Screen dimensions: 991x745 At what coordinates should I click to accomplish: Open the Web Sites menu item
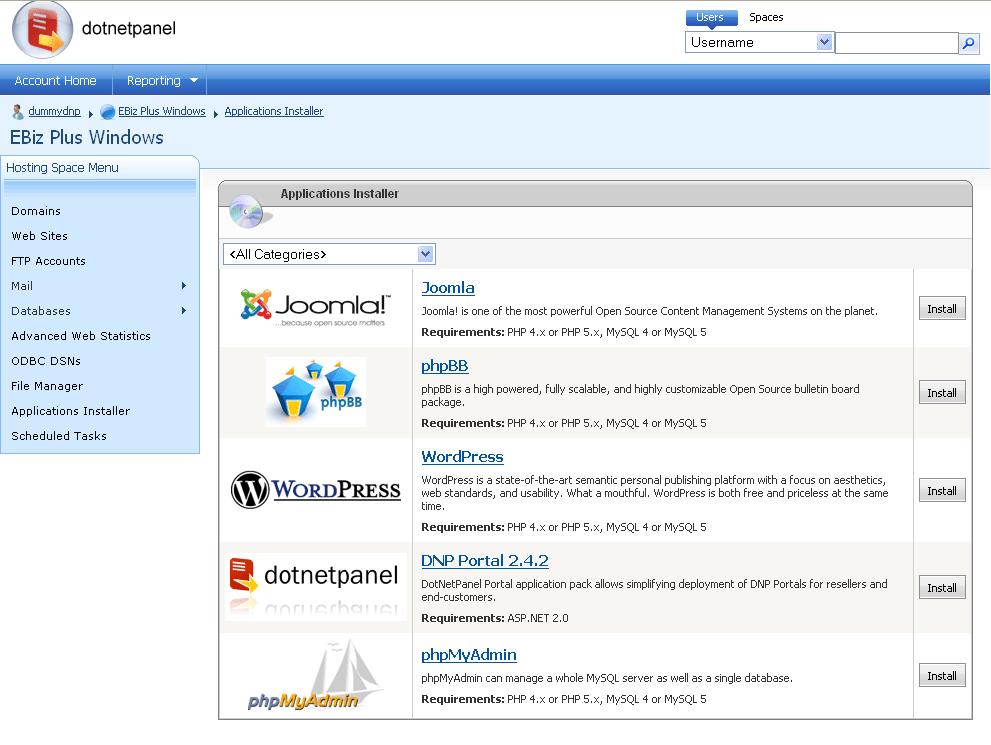pos(39,236)
